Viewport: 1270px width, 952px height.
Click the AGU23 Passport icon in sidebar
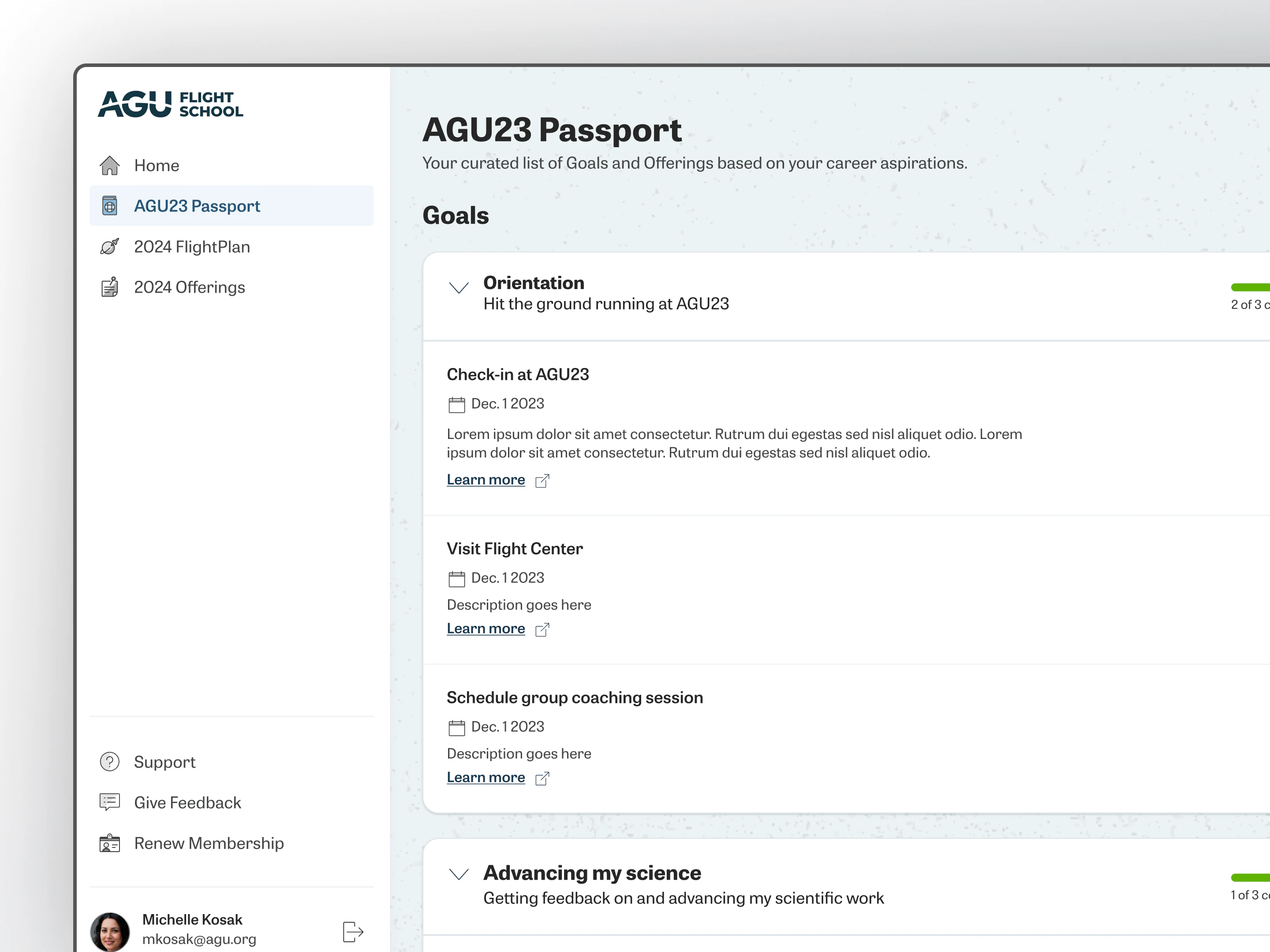[110, 205]
